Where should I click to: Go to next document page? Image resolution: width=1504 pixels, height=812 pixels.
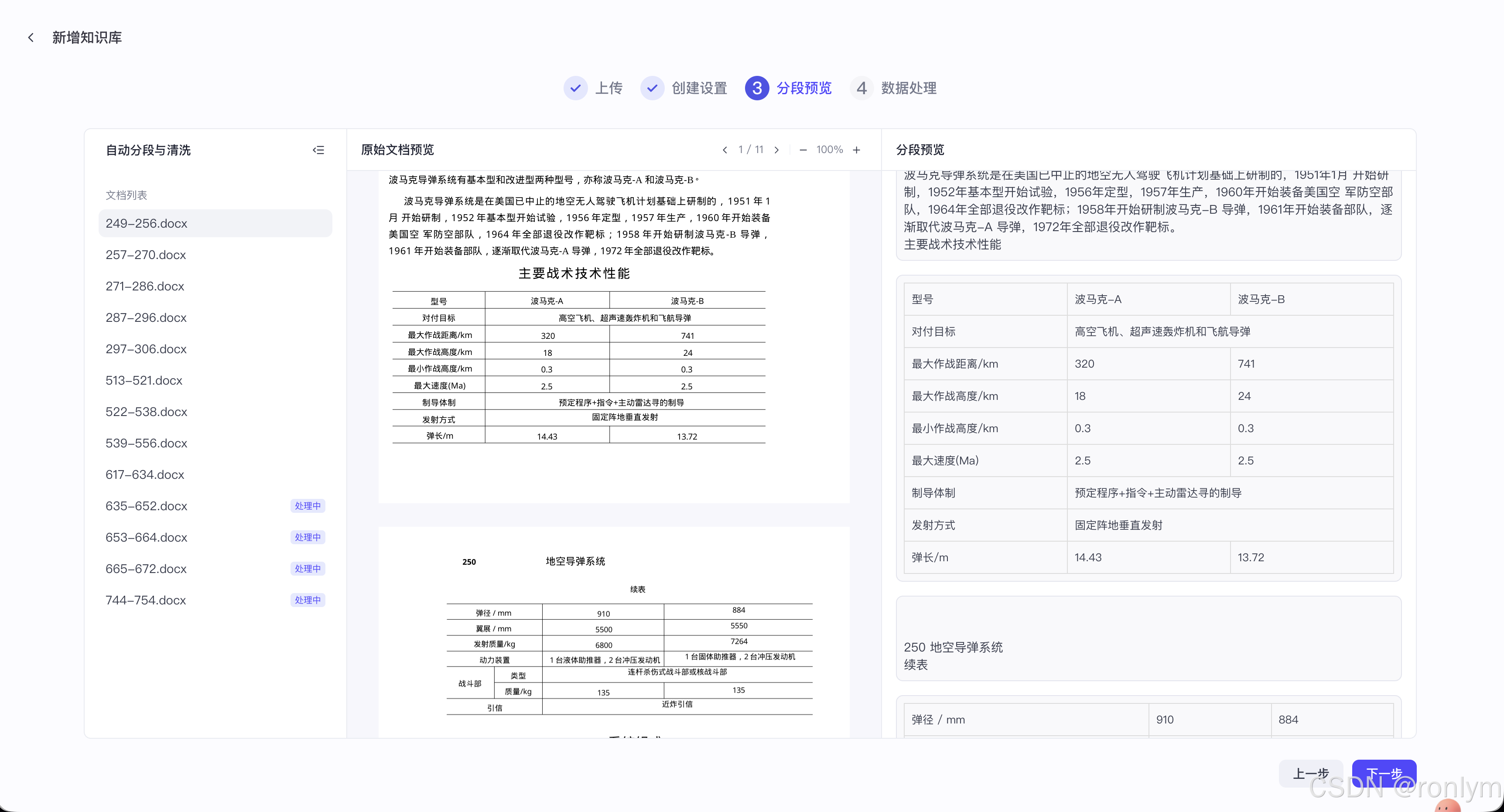click(x=776, y=150)
